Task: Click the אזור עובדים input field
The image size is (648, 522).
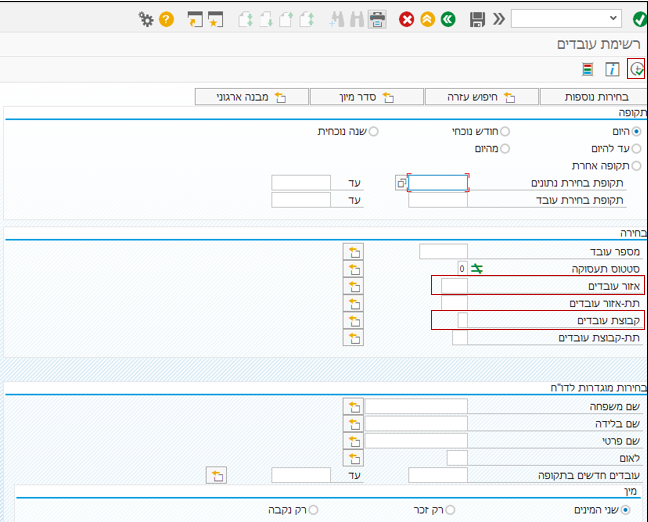Action: click(x=454, y=286)
